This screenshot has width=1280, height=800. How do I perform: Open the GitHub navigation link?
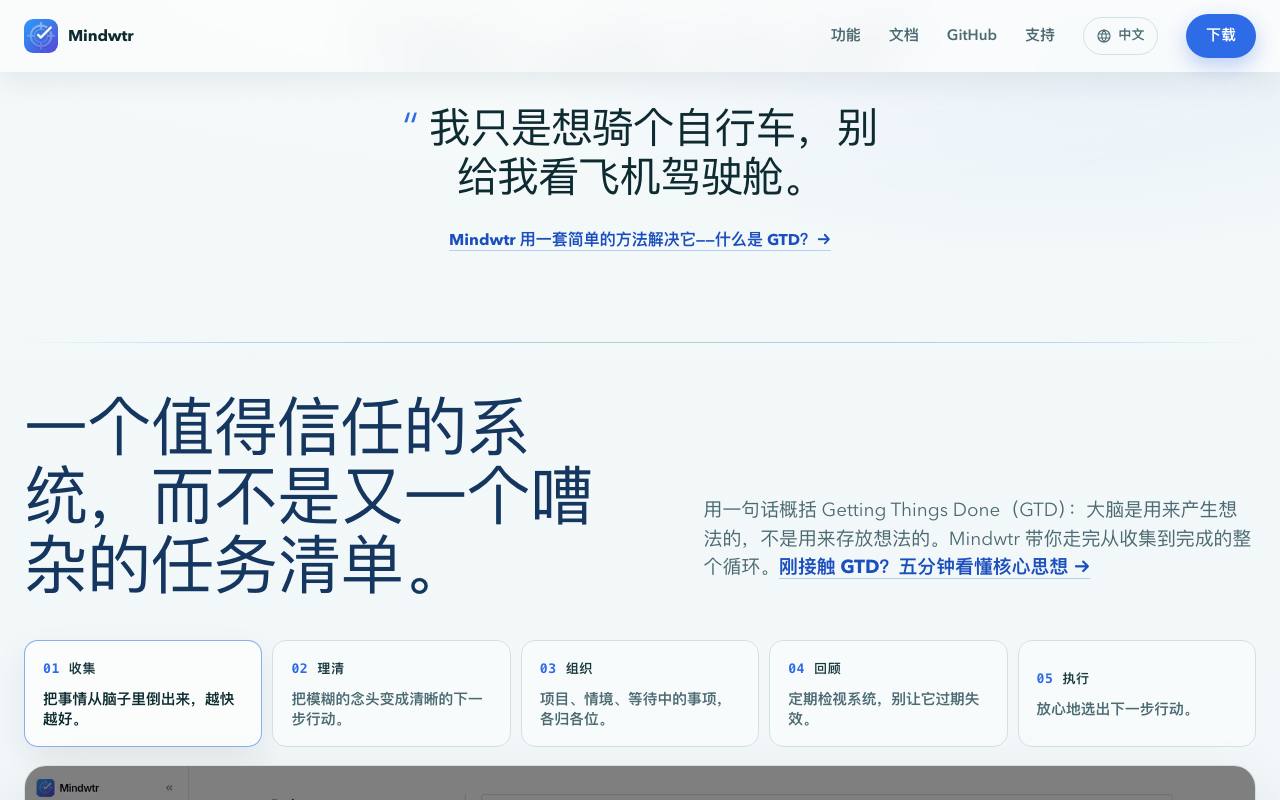point(972,35)
